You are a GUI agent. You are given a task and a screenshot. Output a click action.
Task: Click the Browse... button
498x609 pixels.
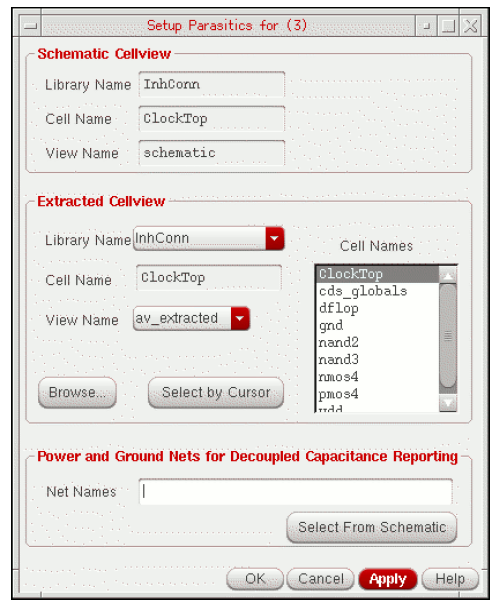(77, 392)
